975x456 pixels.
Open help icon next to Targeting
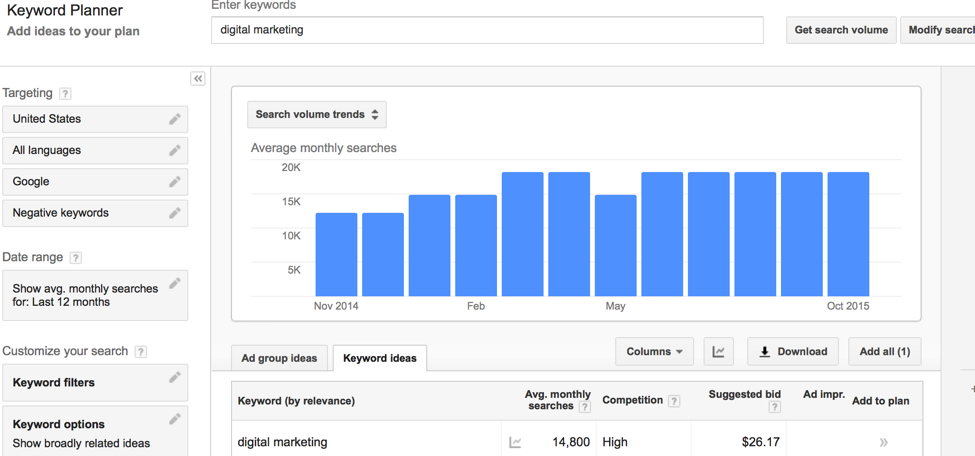pyautogui.click(x=65, y=94)
